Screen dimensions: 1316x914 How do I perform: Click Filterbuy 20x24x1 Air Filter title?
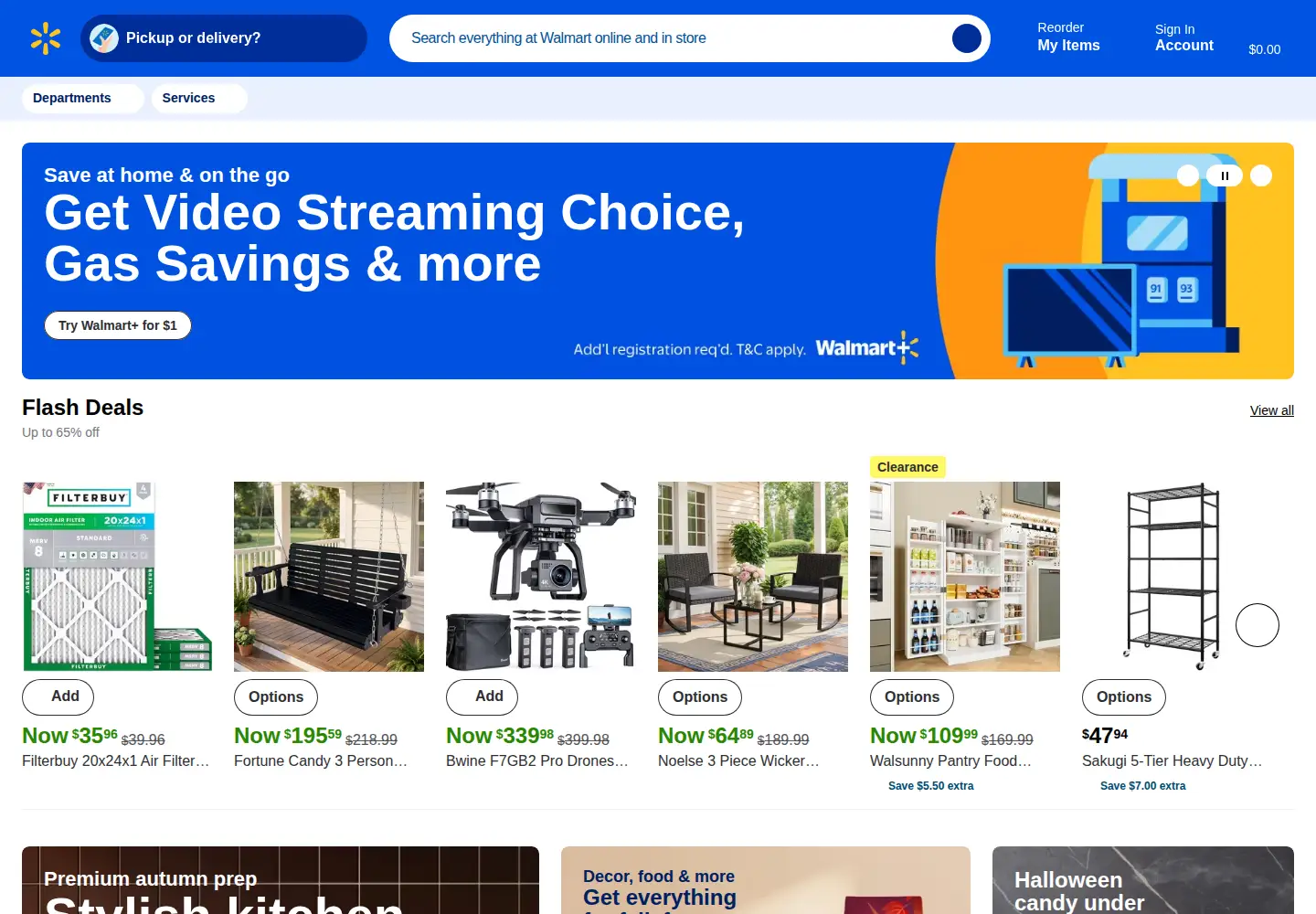tap(116, 760)
